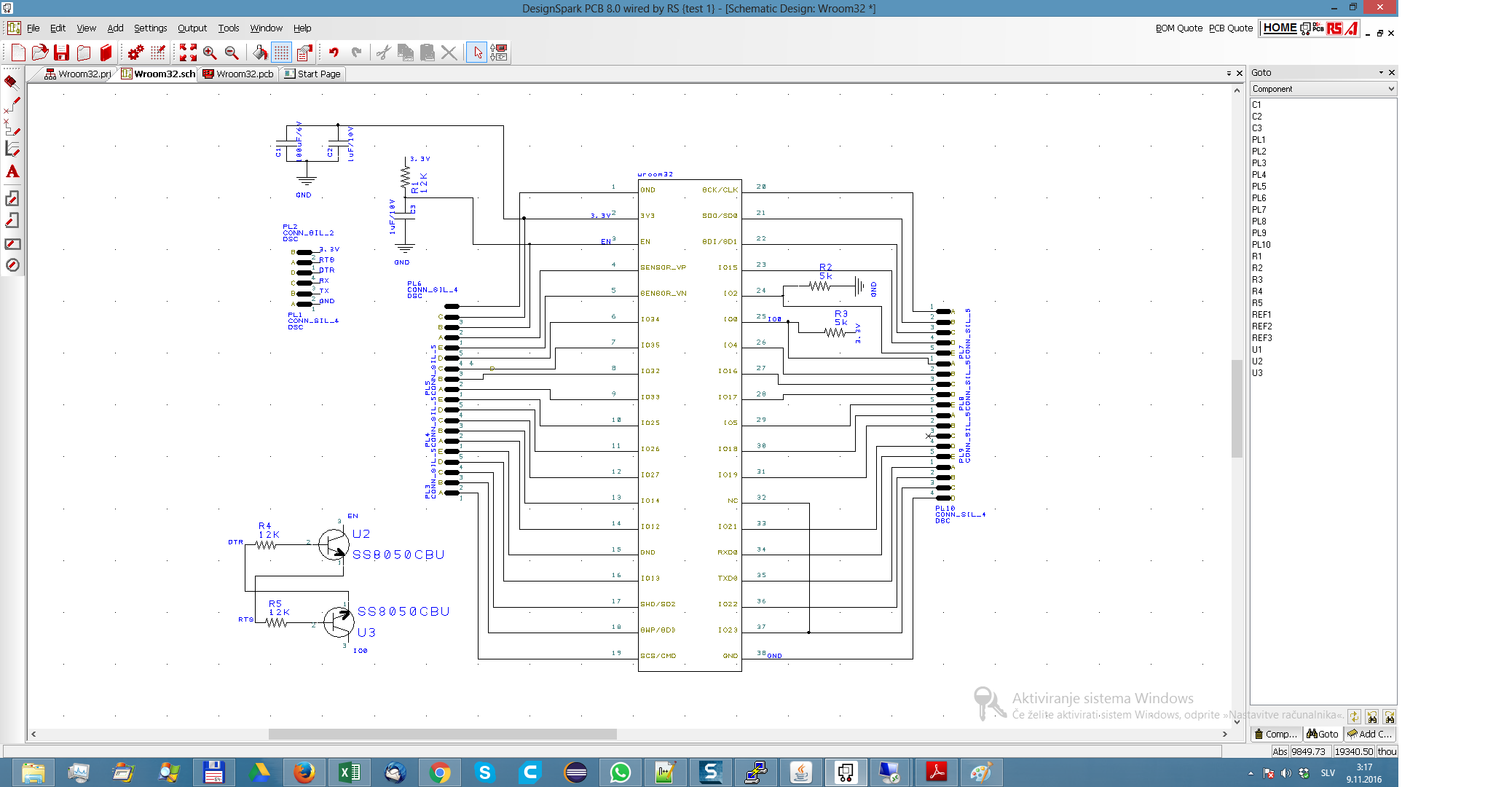Open the red book Libraries icon

[106, 52]
